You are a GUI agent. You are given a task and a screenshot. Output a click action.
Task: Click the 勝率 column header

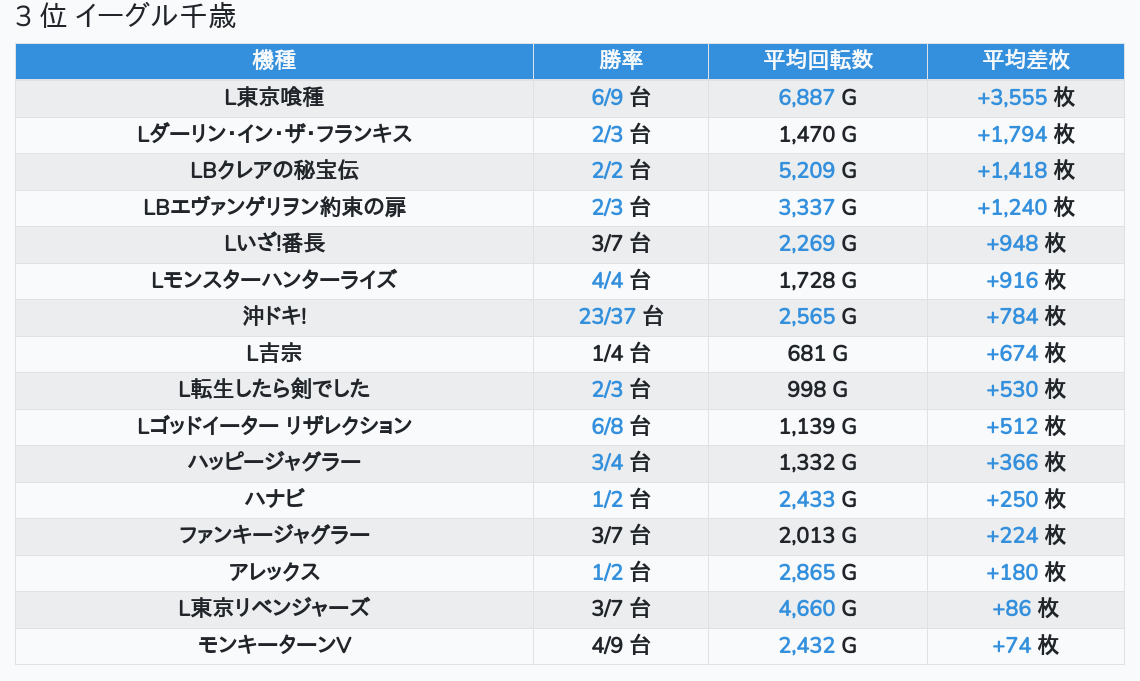621,60
